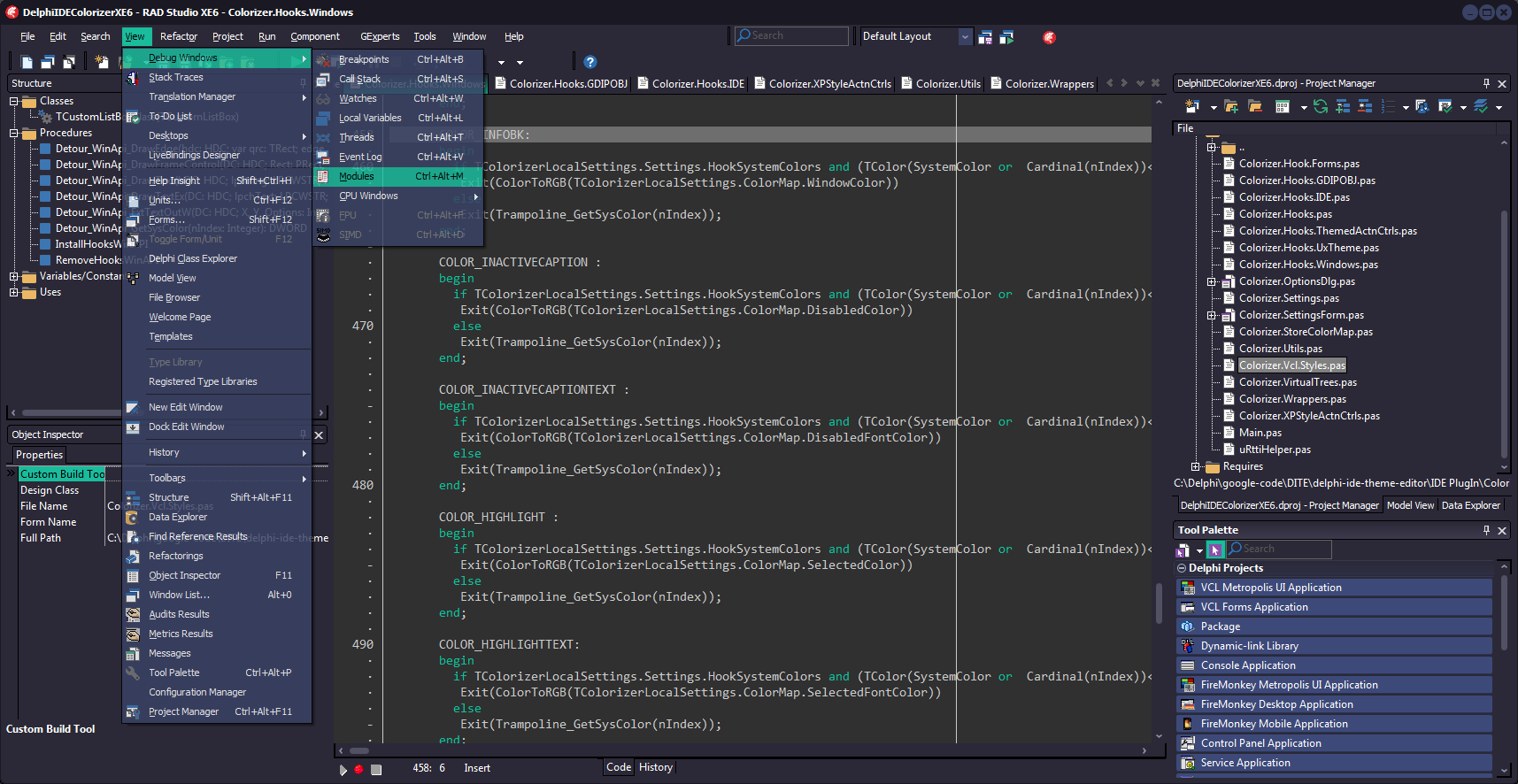Click the Build Groups icon in Project Manager
This screenshot has width=1518, height=784.
[1422, 107]
